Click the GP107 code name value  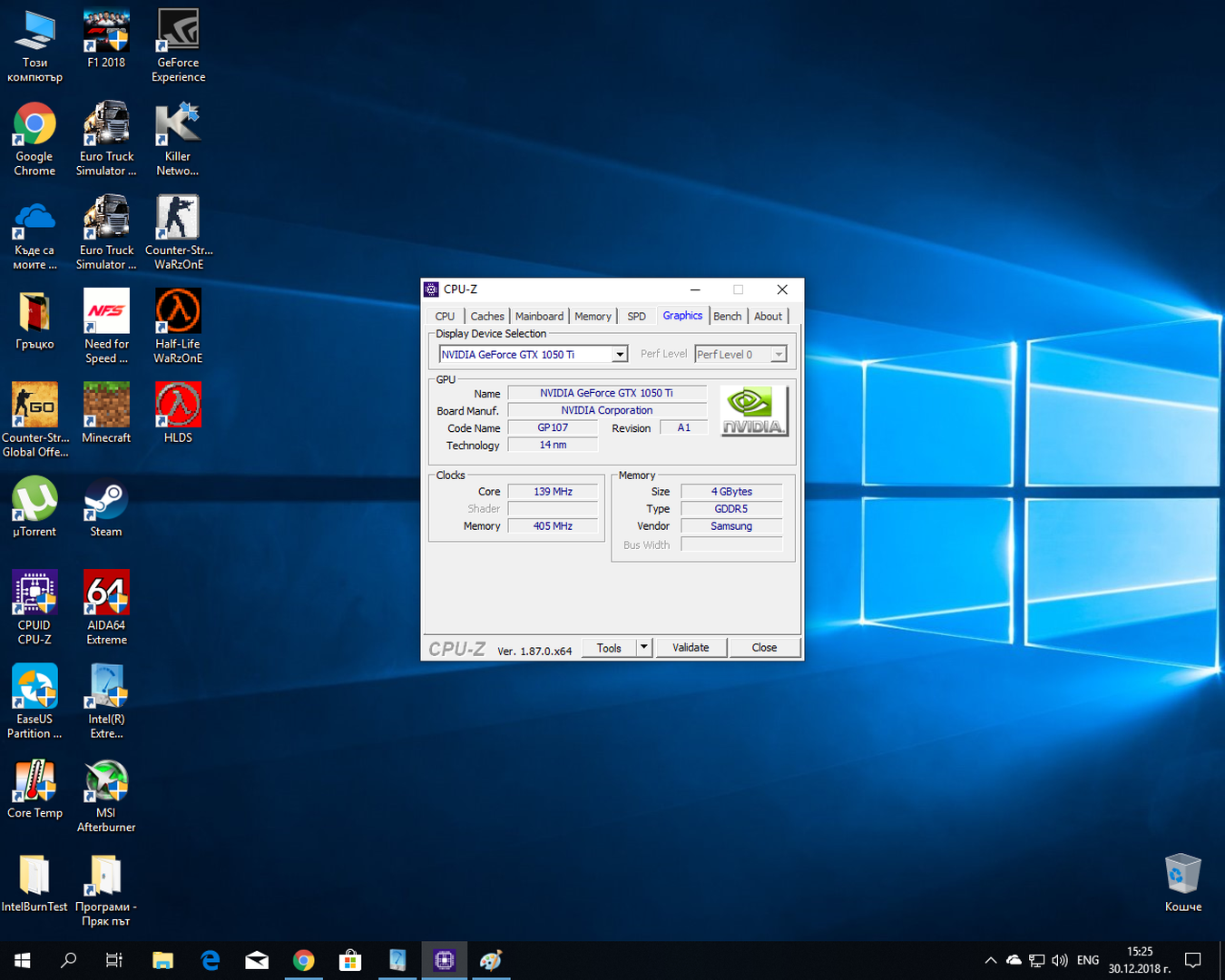pyautogui.click(x=553, y=427)
